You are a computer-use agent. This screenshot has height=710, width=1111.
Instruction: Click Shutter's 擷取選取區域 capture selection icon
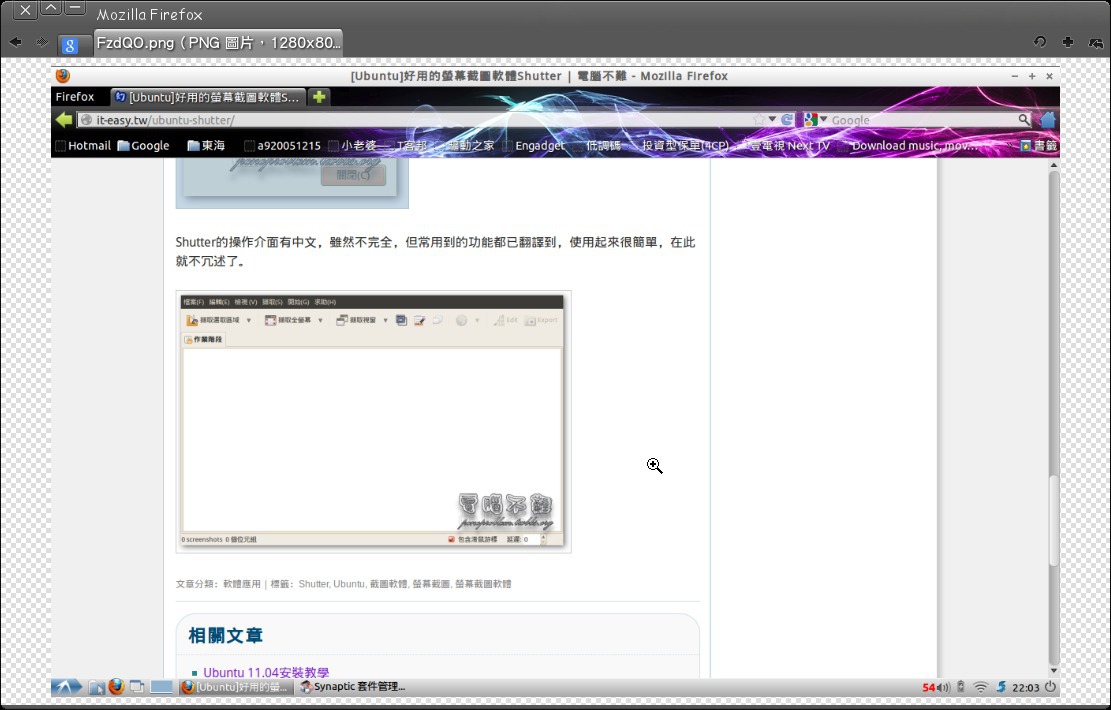[x=191, y=320]
